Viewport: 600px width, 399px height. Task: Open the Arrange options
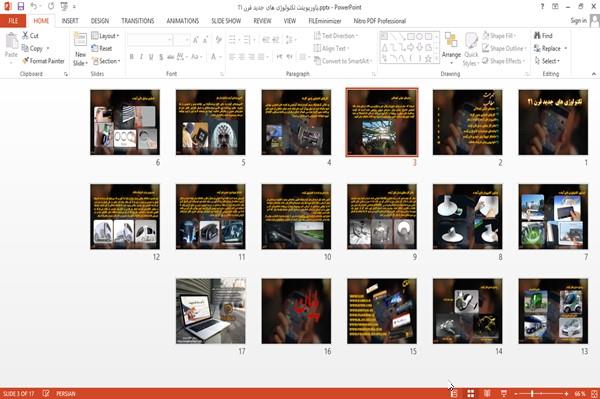tap(451, 48)
